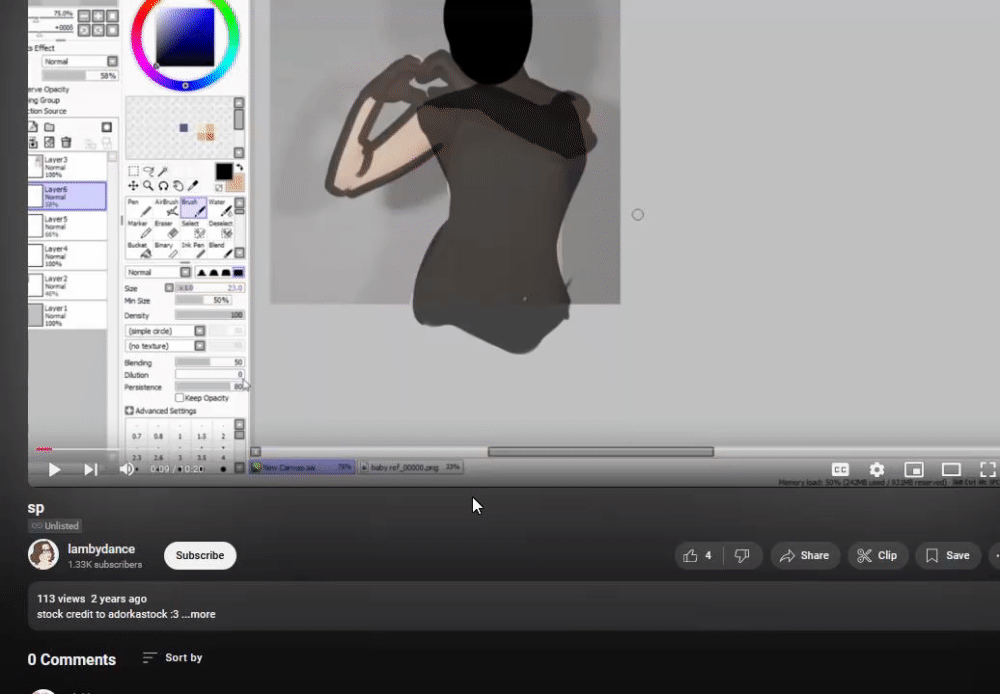Toggle closed captions on the video
The height and width of the screenshot is (694, 1000).
[840, 469]
